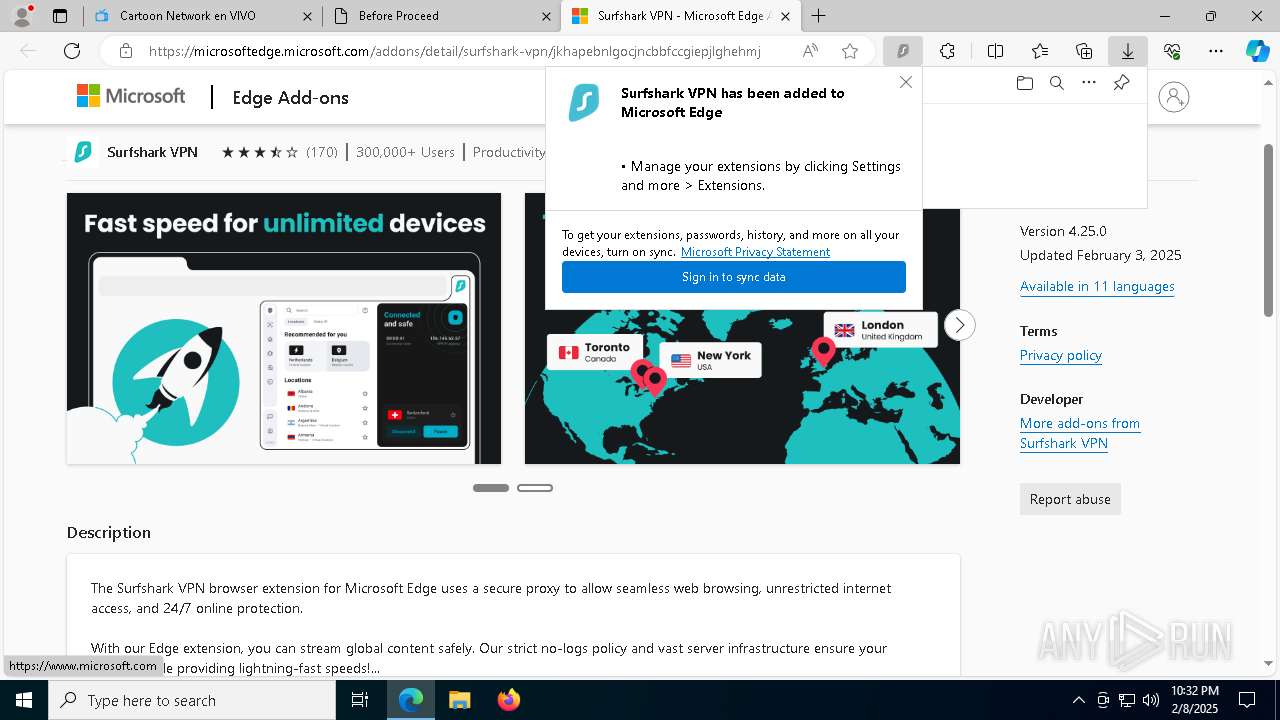Open Edge Add-ons home link

290,97
